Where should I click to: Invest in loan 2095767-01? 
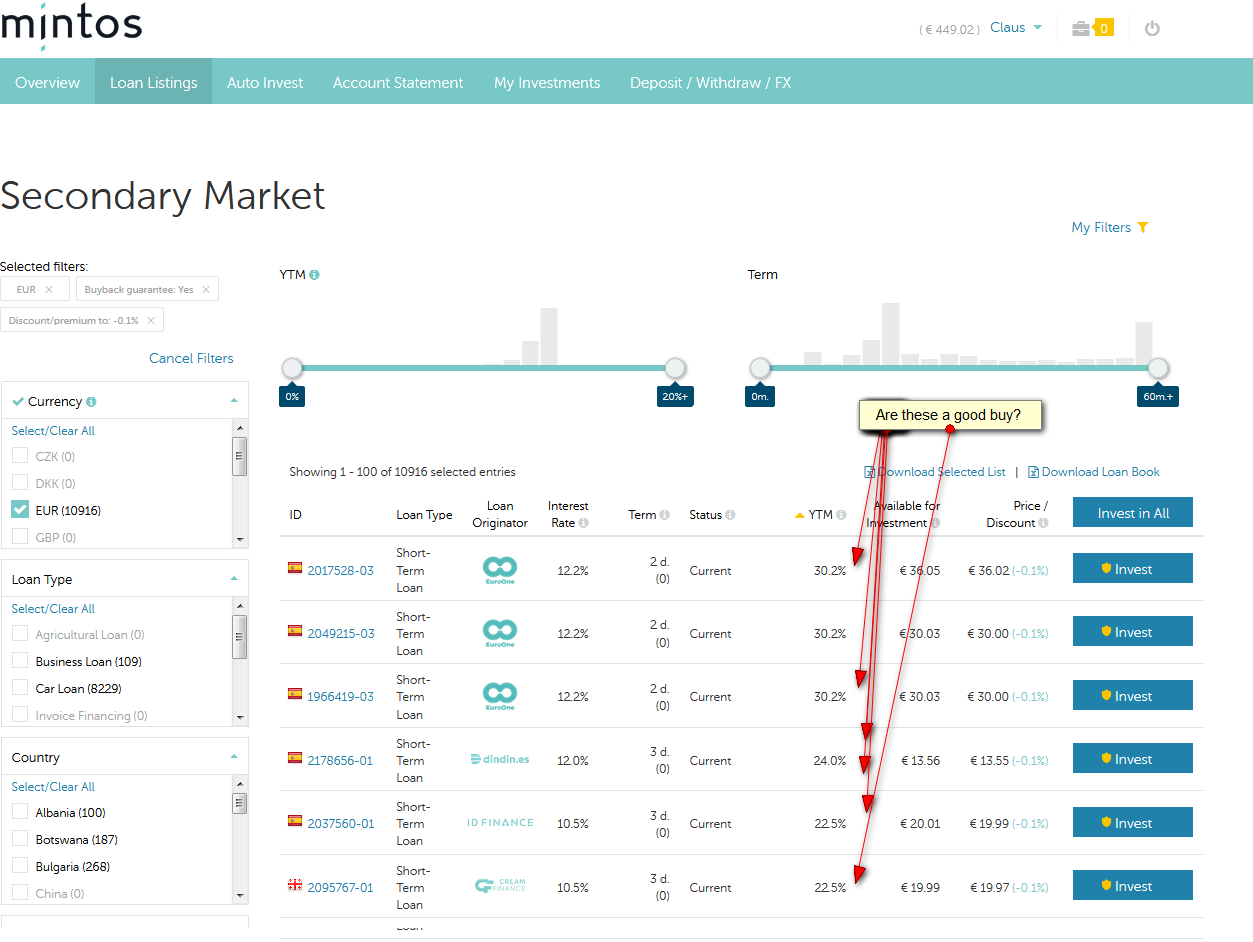(1133, 886)
